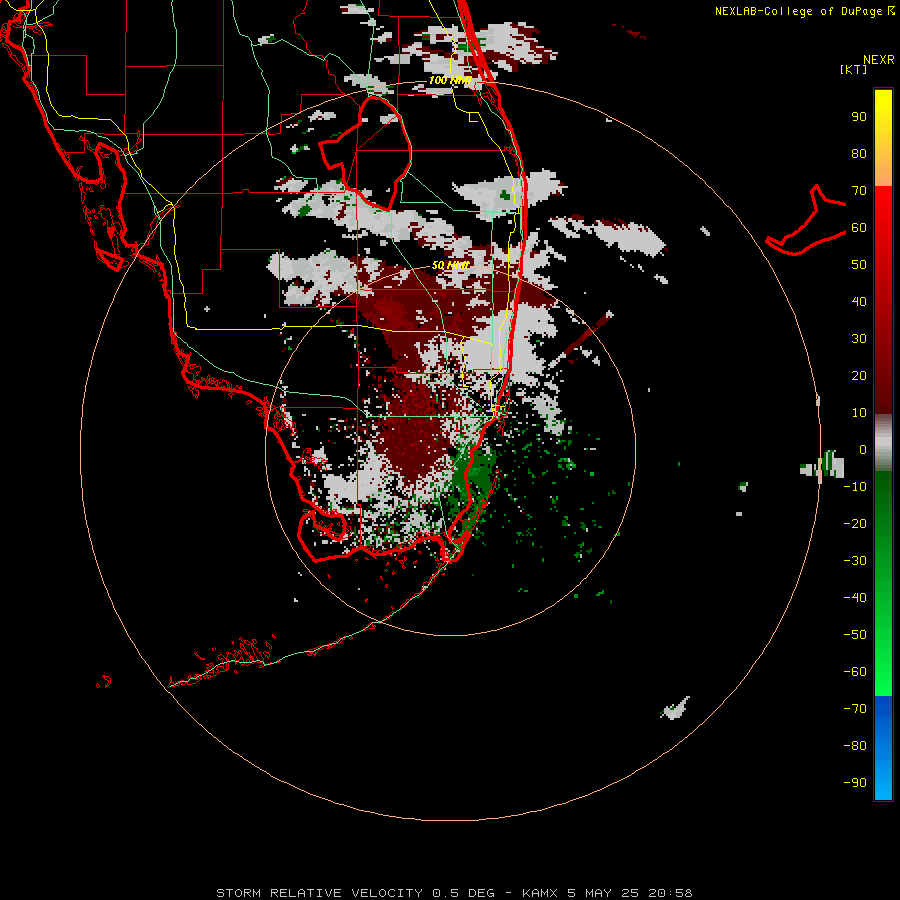Click the '5 MAY 25' date in footer
The width and height of the screenshot is (900, 900).
pyautogui.click(x=604, y=893)
